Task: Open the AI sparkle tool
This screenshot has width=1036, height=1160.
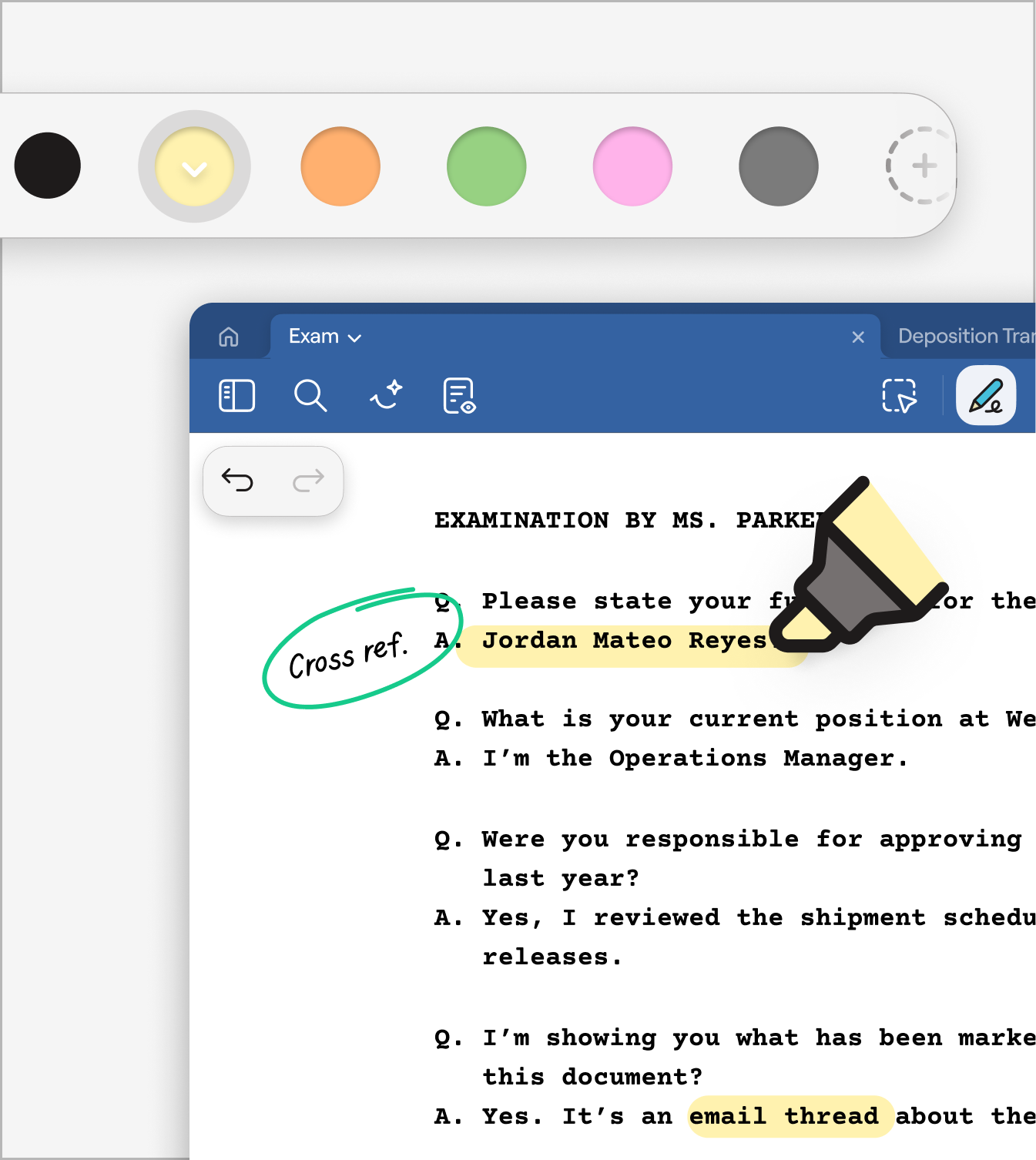Action: coord(386,396)
